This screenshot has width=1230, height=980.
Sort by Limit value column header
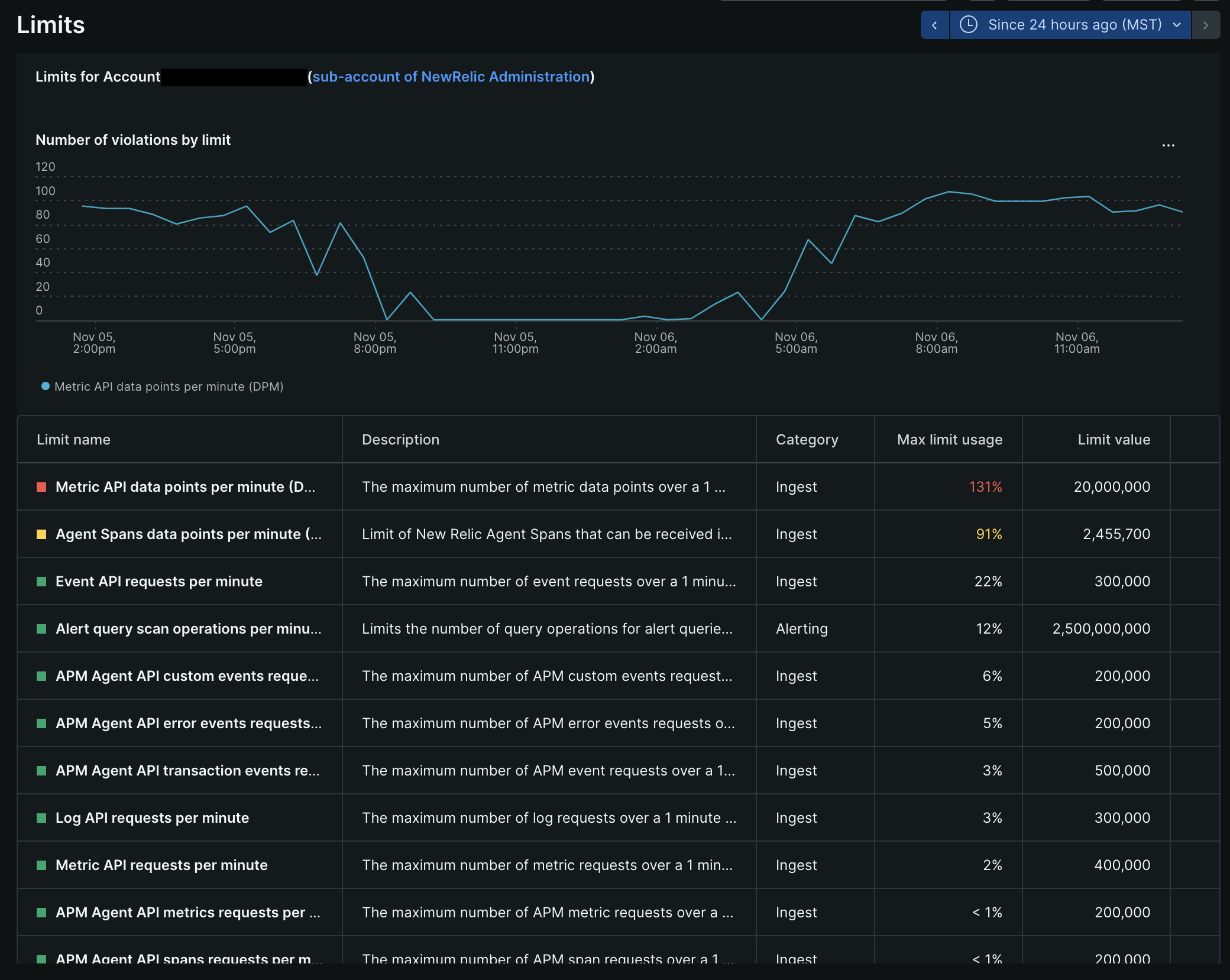pyautogui.click(x=1114, y=440)
